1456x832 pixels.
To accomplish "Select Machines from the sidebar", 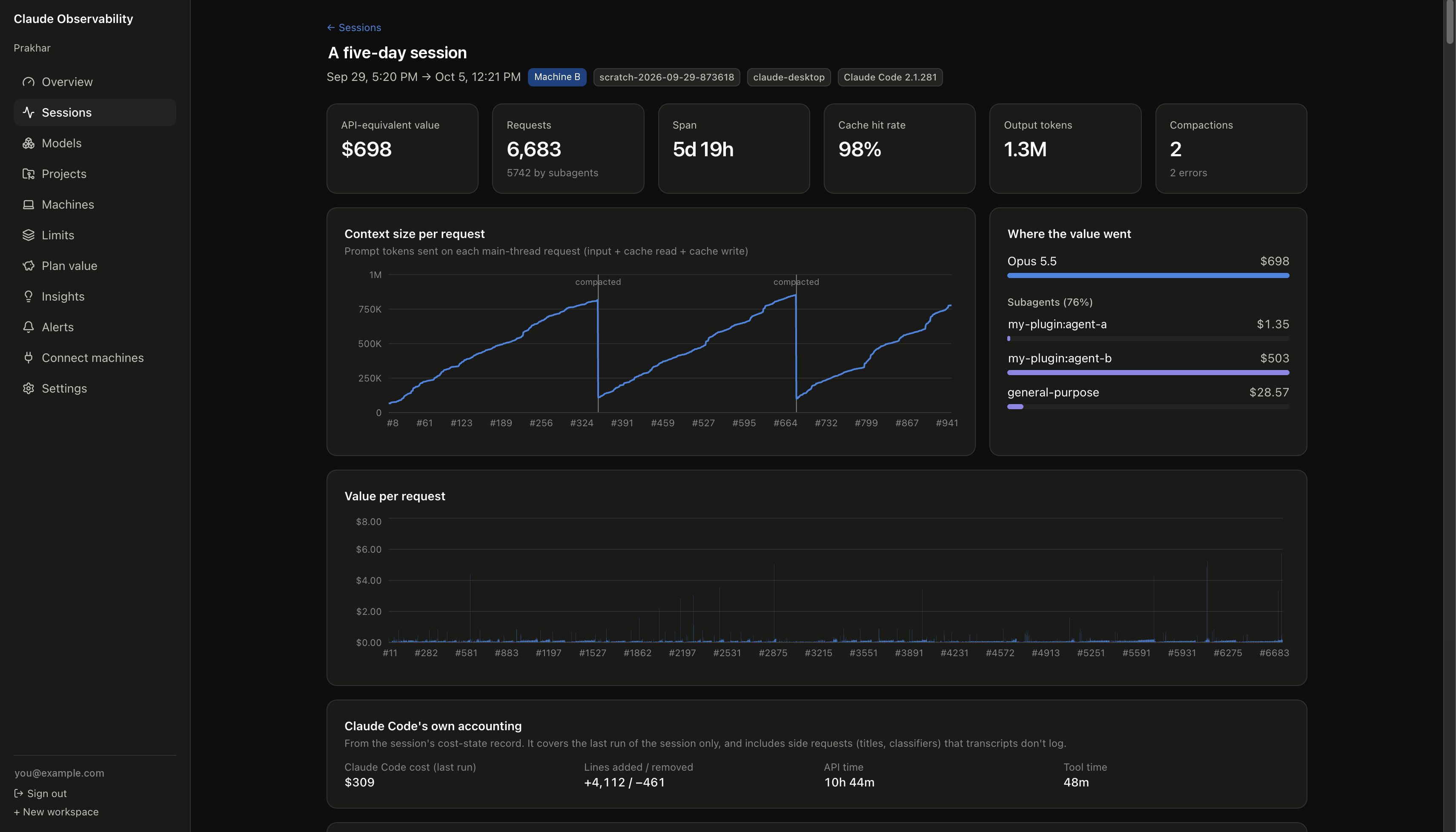I will [x=95, y=204].
